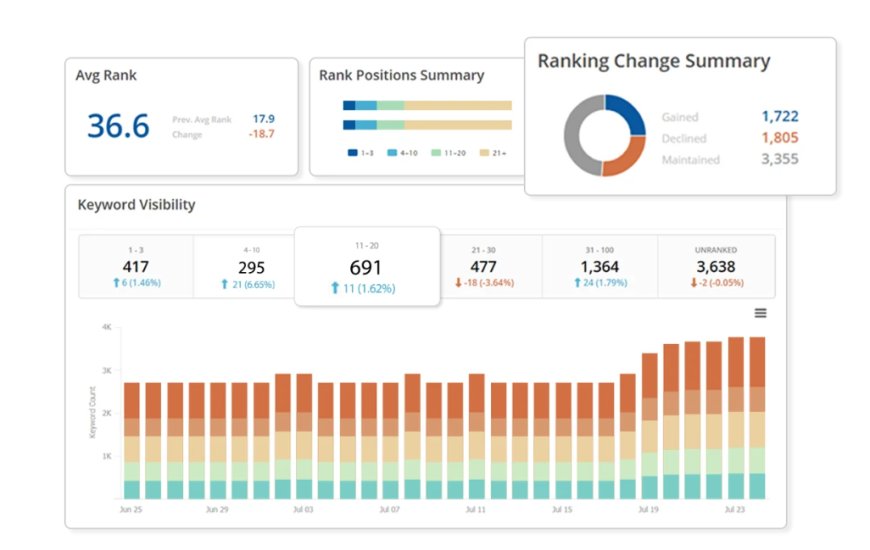Click the 11-20 legend color swatch
This screenshot has height=550, width=870.
437,153
